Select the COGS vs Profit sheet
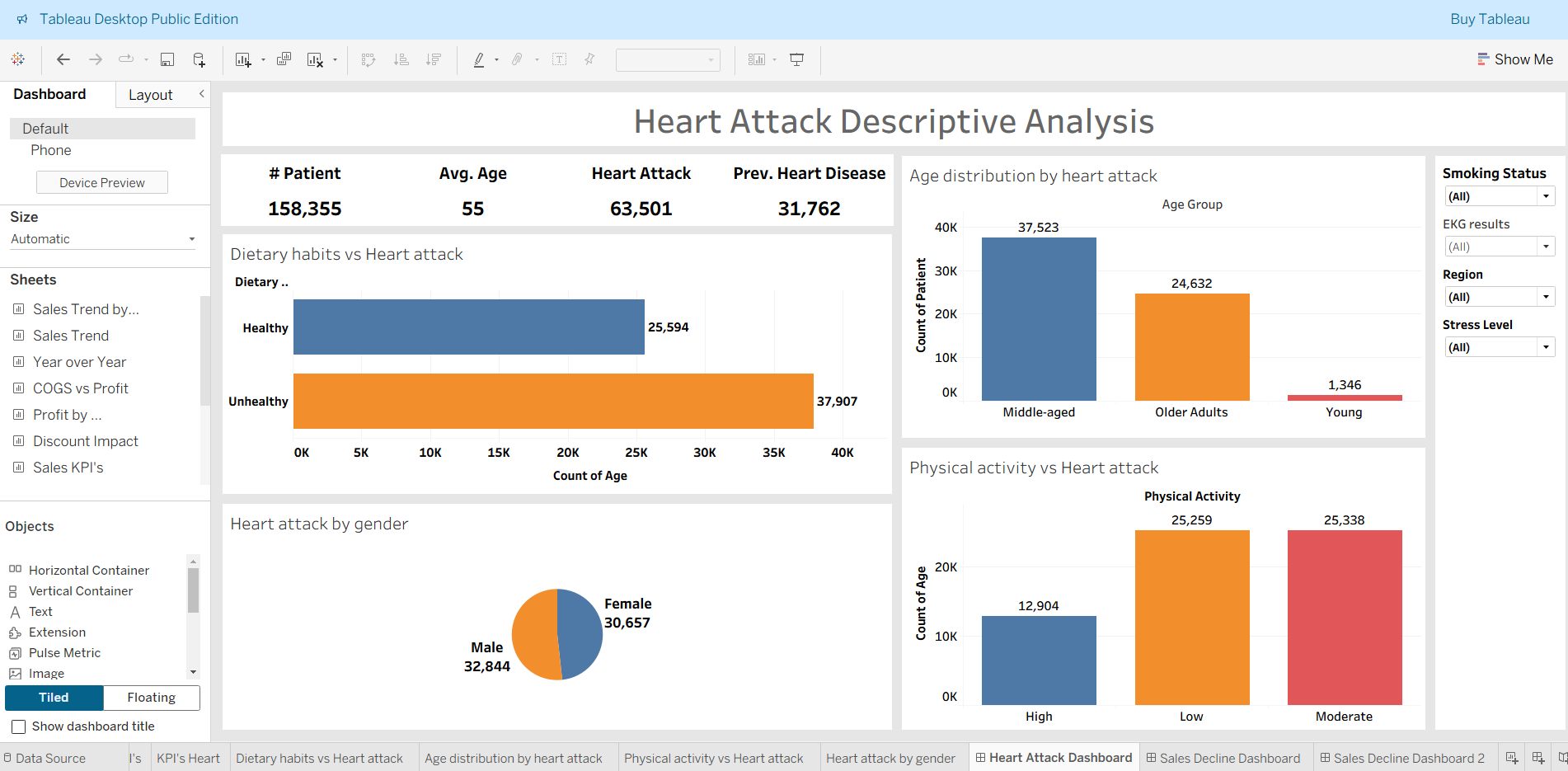This screenshot has height=771, width=1568. click(x=81, y=388)
